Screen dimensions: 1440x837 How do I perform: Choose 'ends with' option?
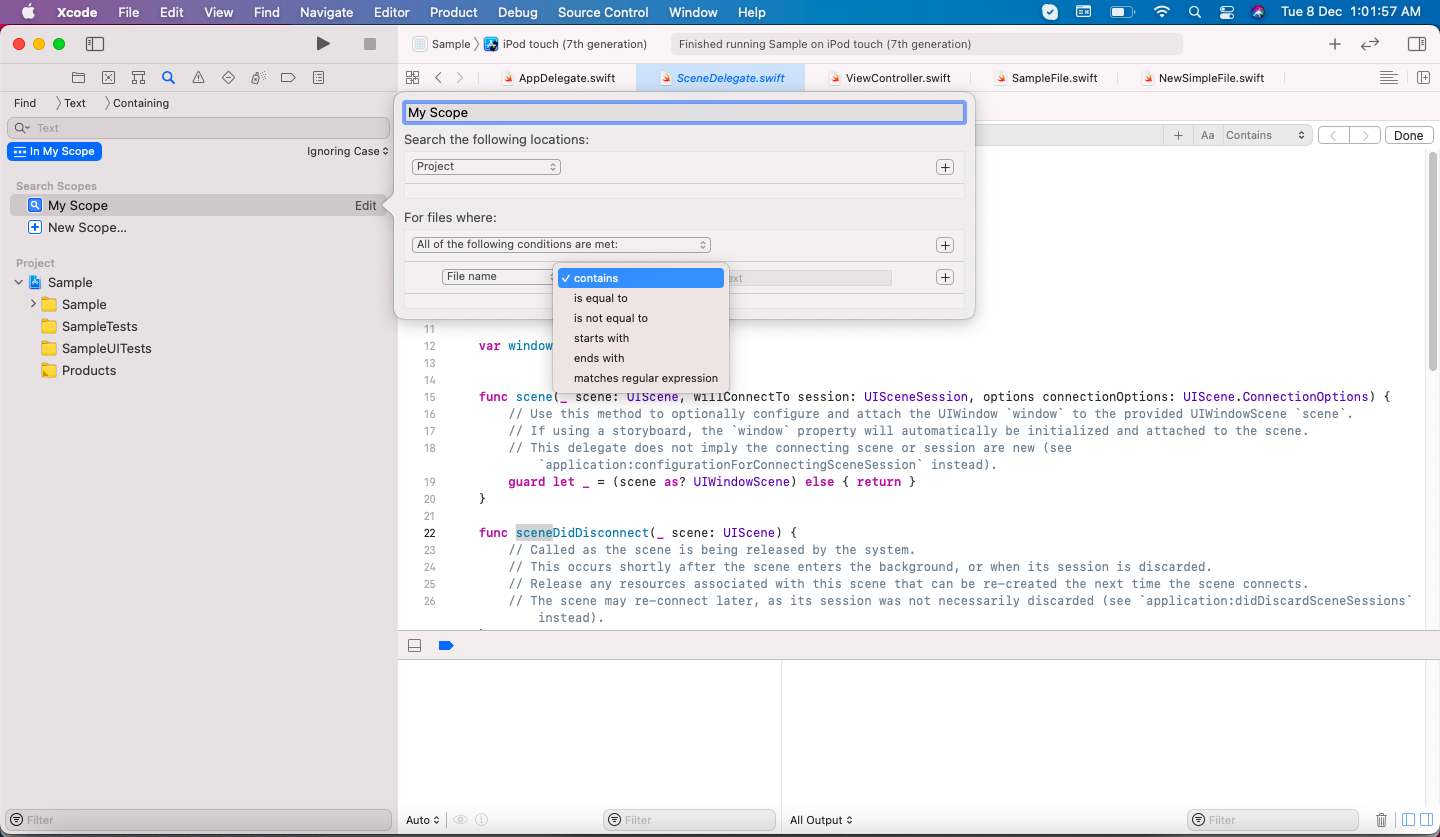coord(640,358)
